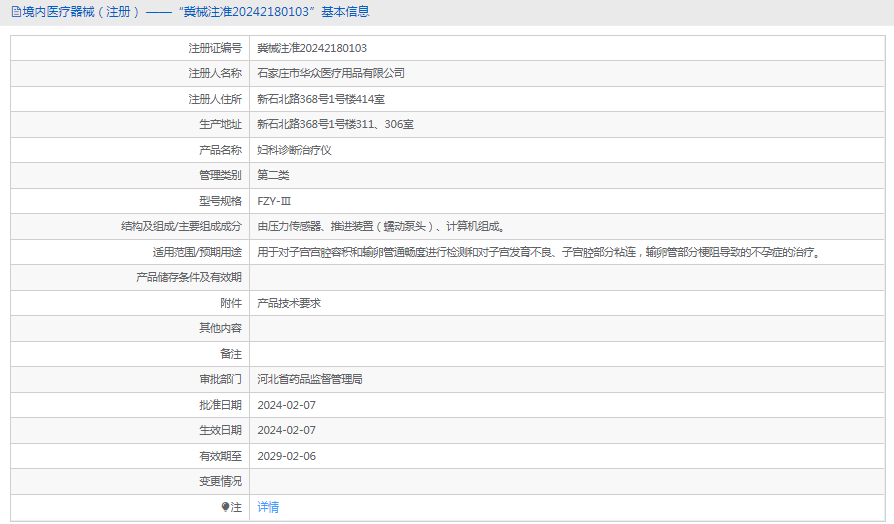This screenshot has width=894, height=524.
Task: Click model specification value FZY-III
Action: click(x=275, y=201)
